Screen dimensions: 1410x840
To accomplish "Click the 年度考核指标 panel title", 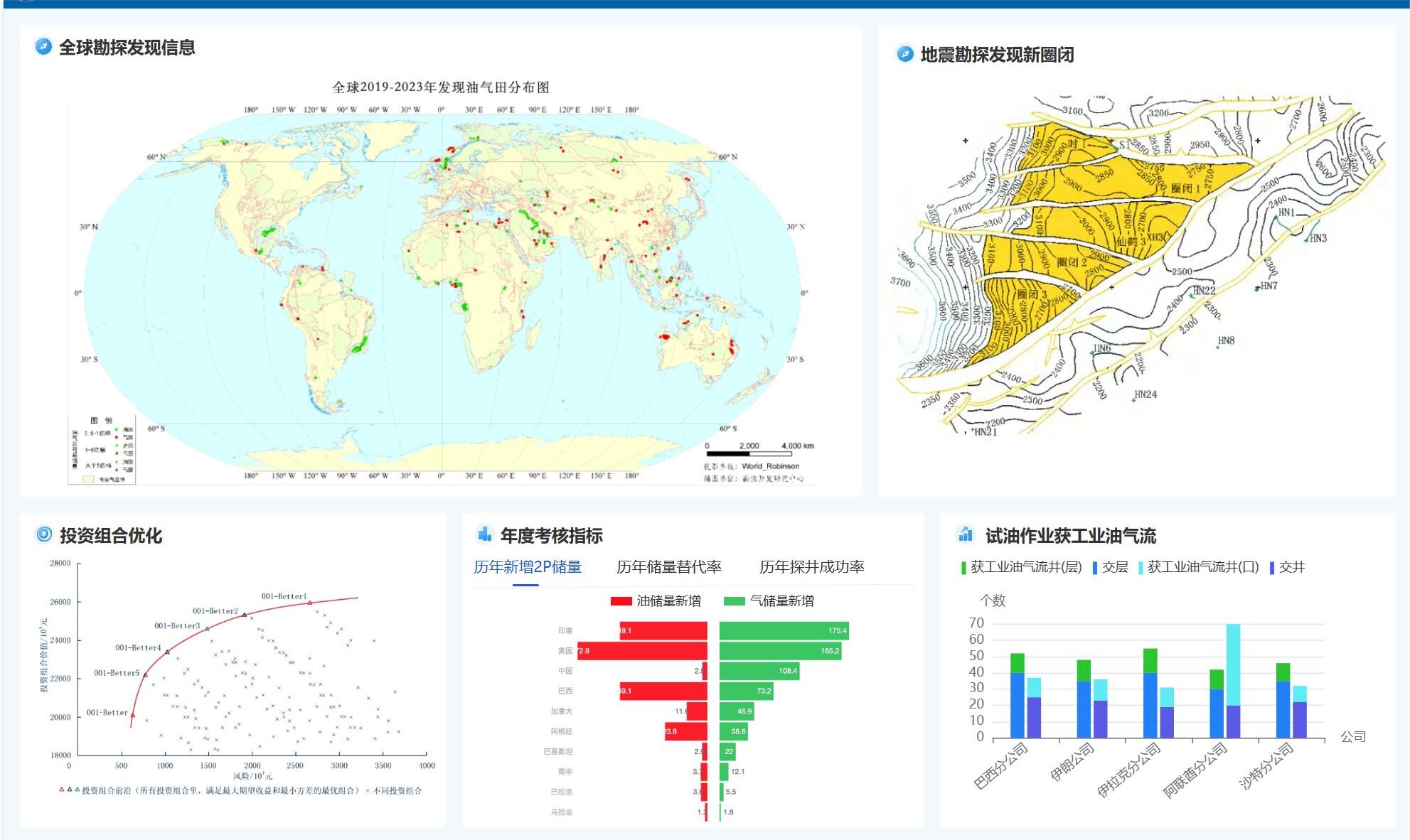I will (552, 535).
